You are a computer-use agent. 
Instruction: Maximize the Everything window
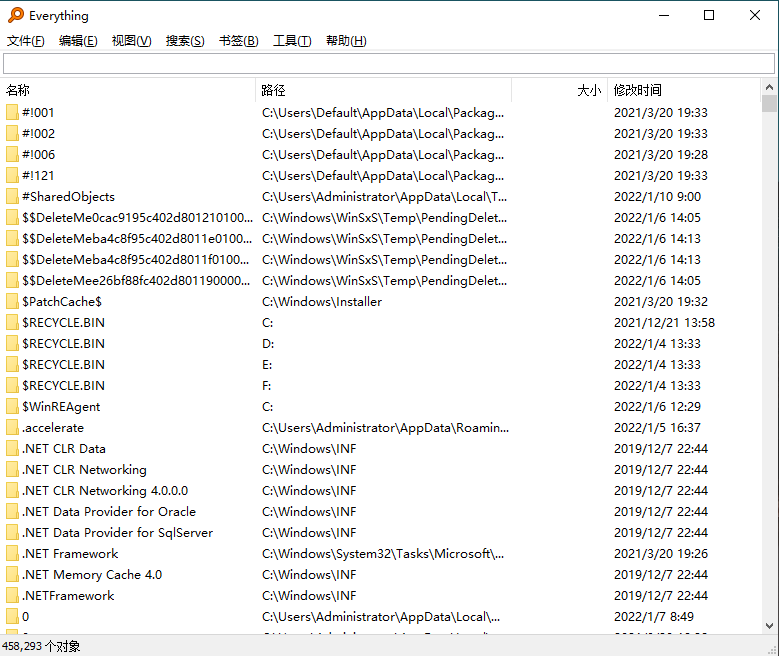[x=709, y=15]
